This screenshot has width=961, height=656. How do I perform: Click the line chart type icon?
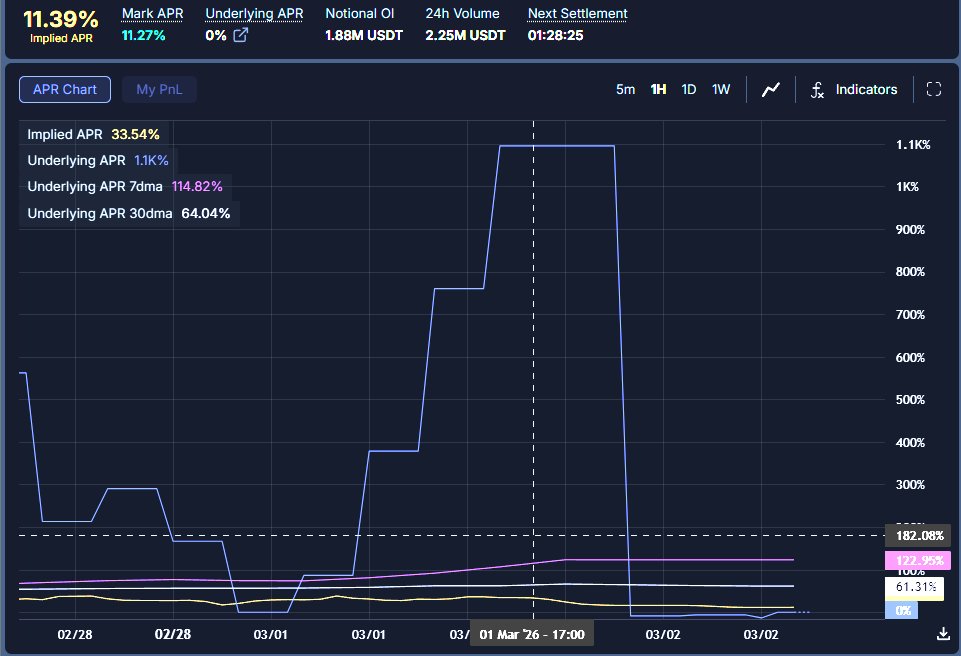point(771,90)
